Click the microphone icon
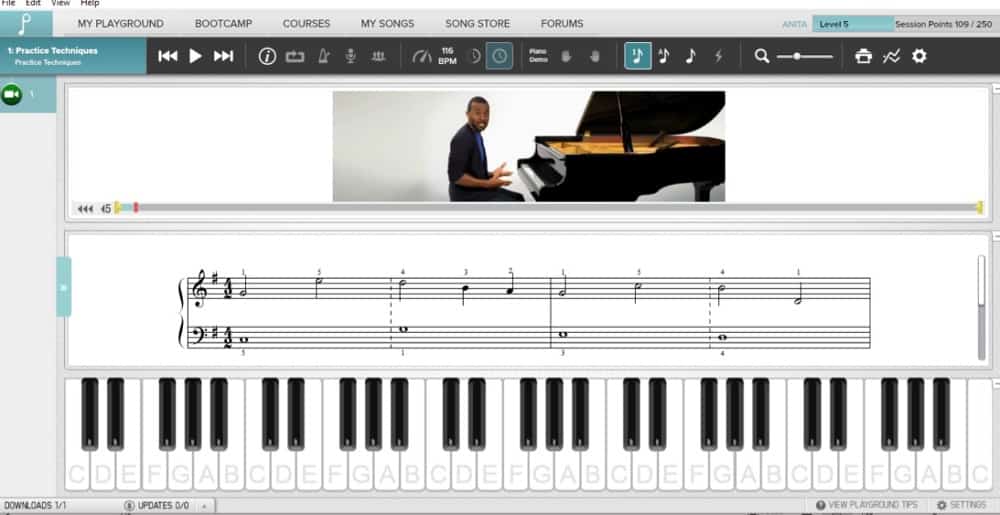The width and height of the screenshot is (1000, 515). coord(351,56)
